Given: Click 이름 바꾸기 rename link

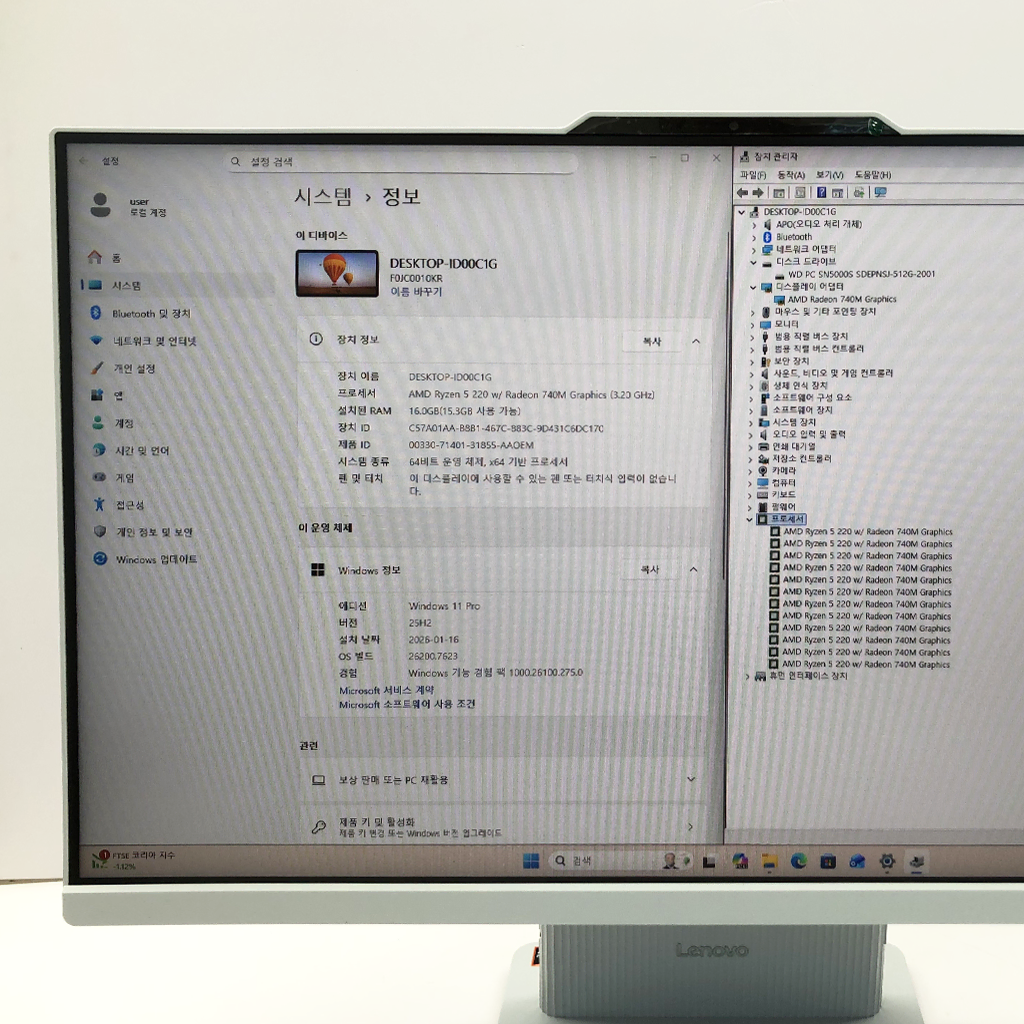Looking at the screenshot, I should [416, 292].
